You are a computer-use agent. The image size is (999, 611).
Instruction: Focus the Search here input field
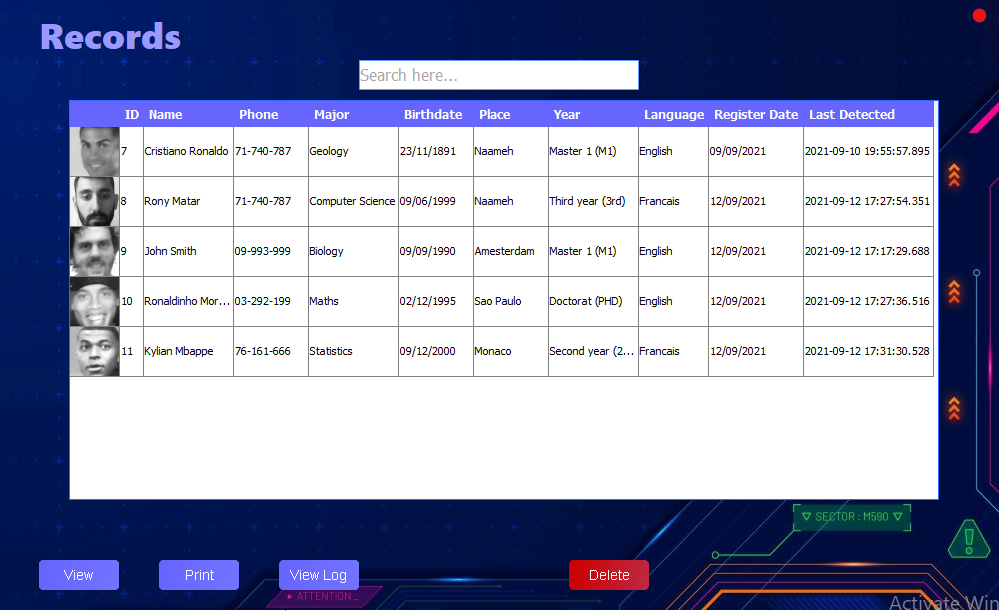498,75
